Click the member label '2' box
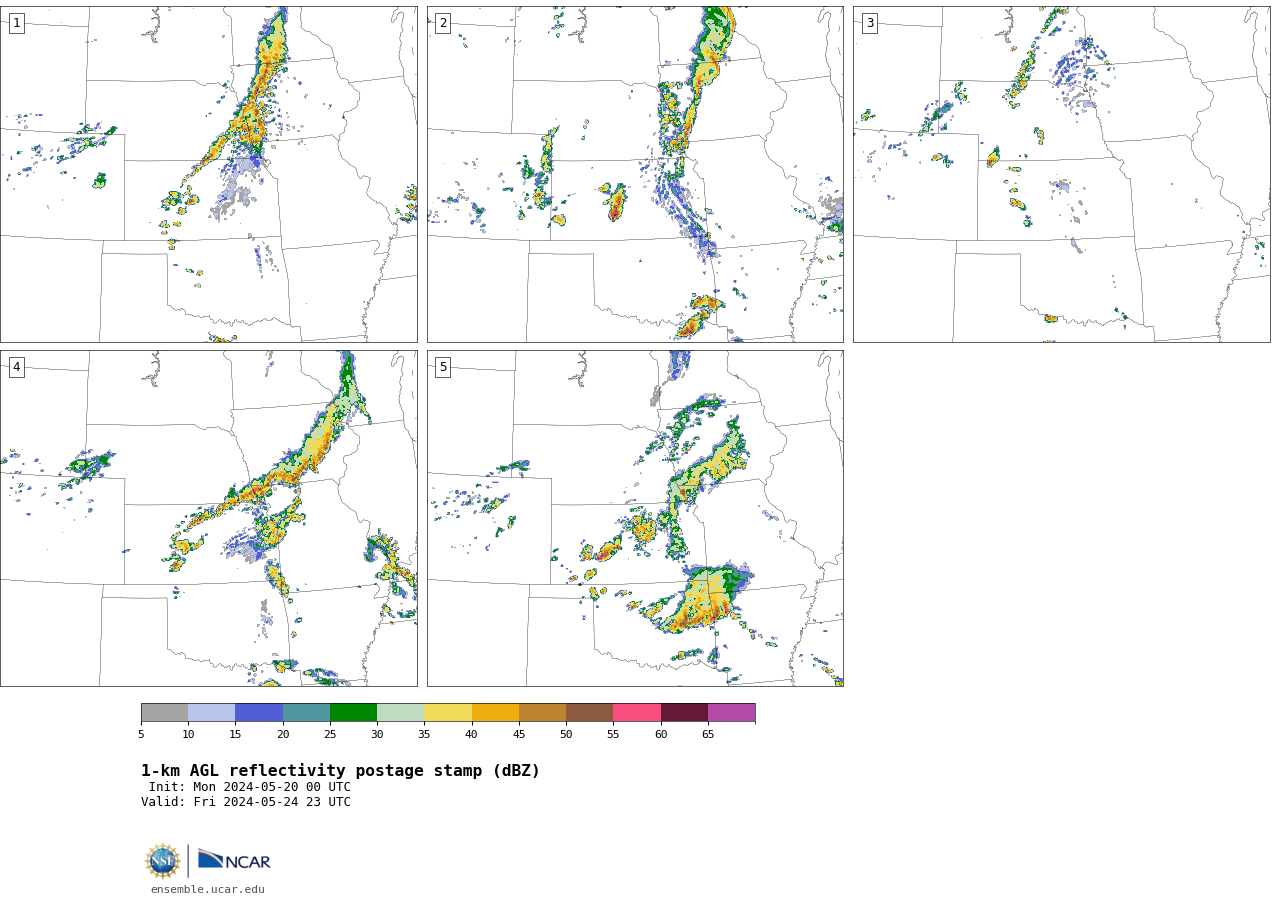 [443, 23]
